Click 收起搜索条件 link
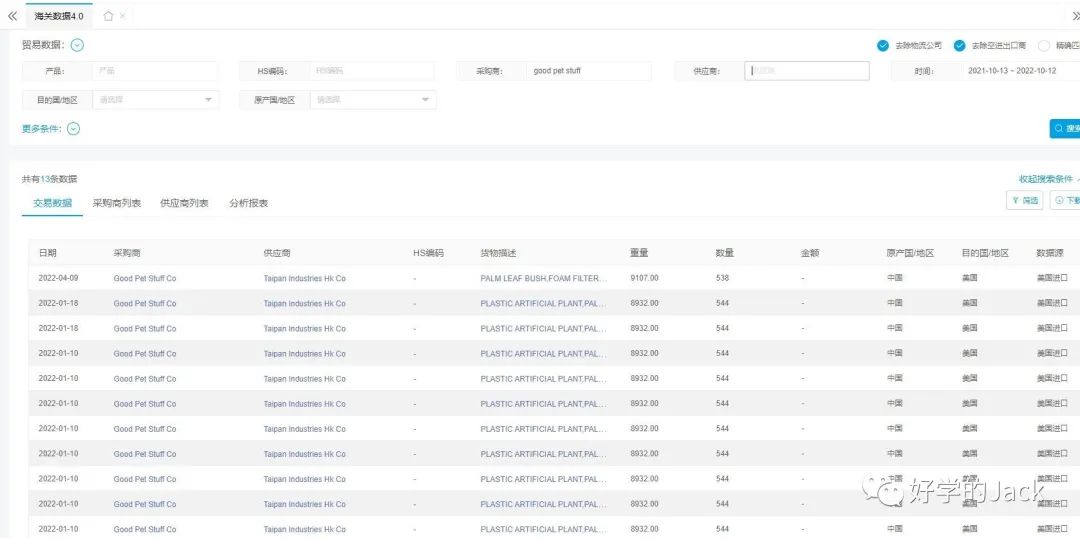This screenshot has width=1080, height=538. point(1046,179)
